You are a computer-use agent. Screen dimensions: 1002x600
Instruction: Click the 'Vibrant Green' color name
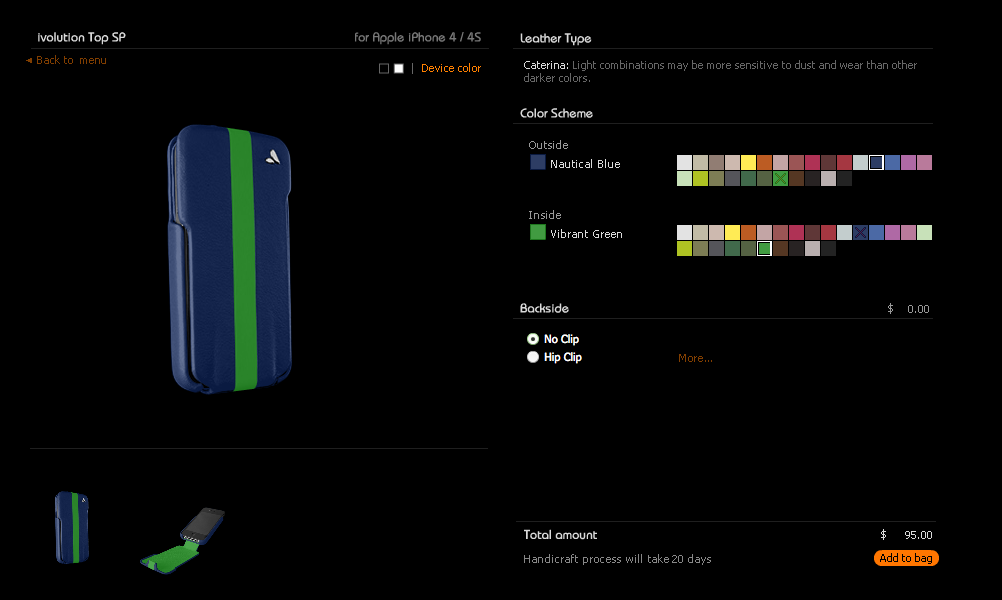click(587, 235)
